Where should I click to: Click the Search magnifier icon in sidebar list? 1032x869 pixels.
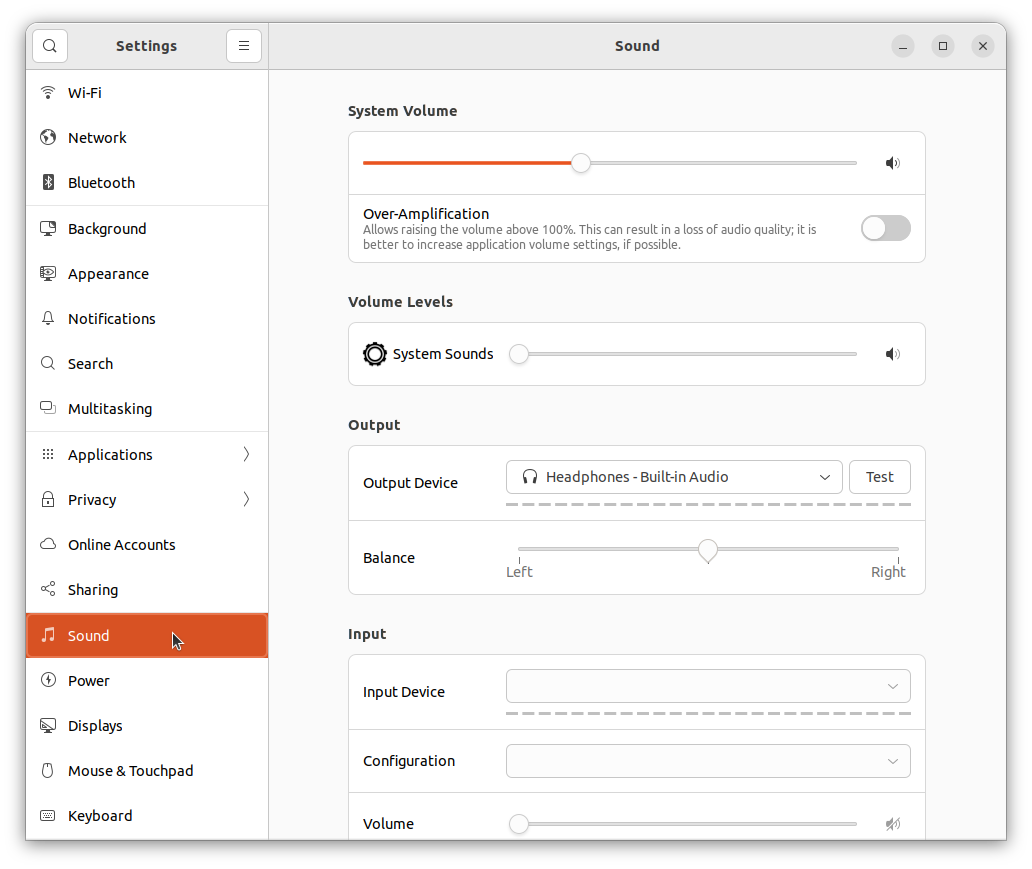click(48, 363)
